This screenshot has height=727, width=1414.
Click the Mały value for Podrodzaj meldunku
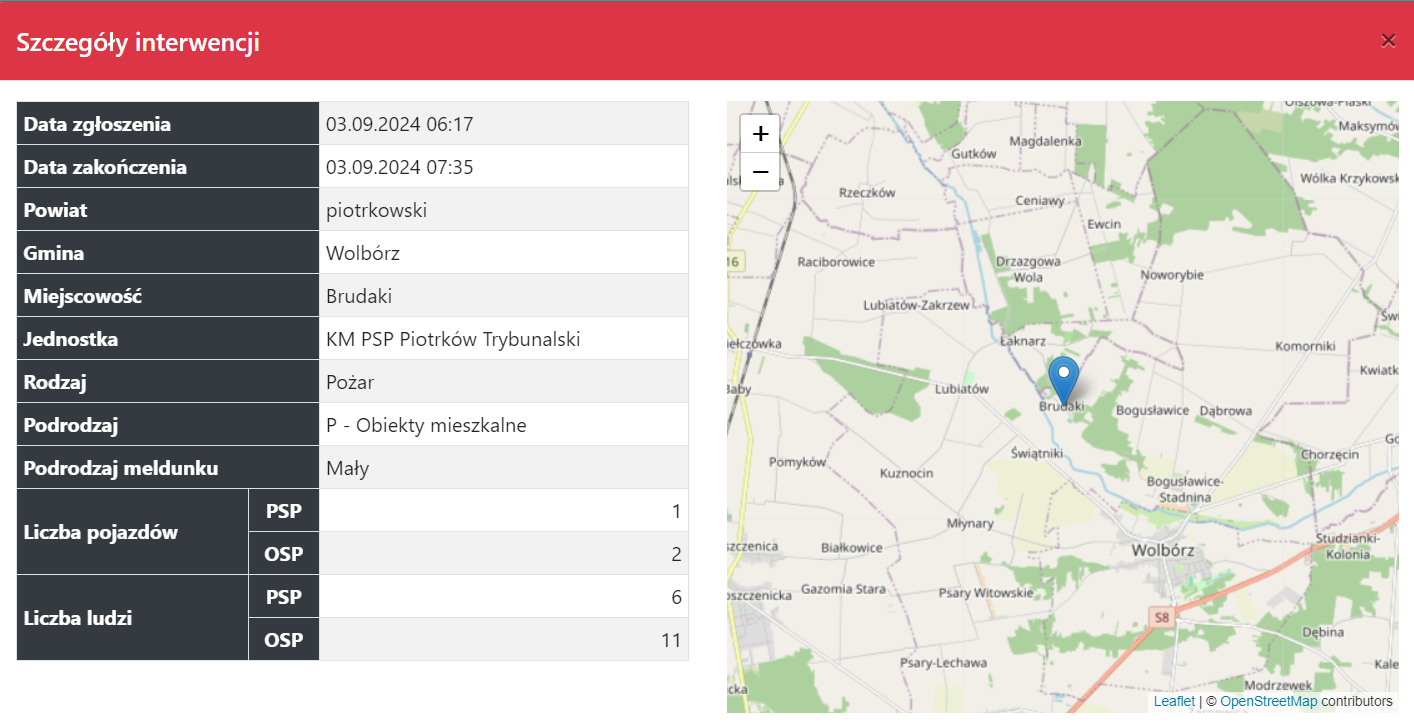[x=347, y=469]
